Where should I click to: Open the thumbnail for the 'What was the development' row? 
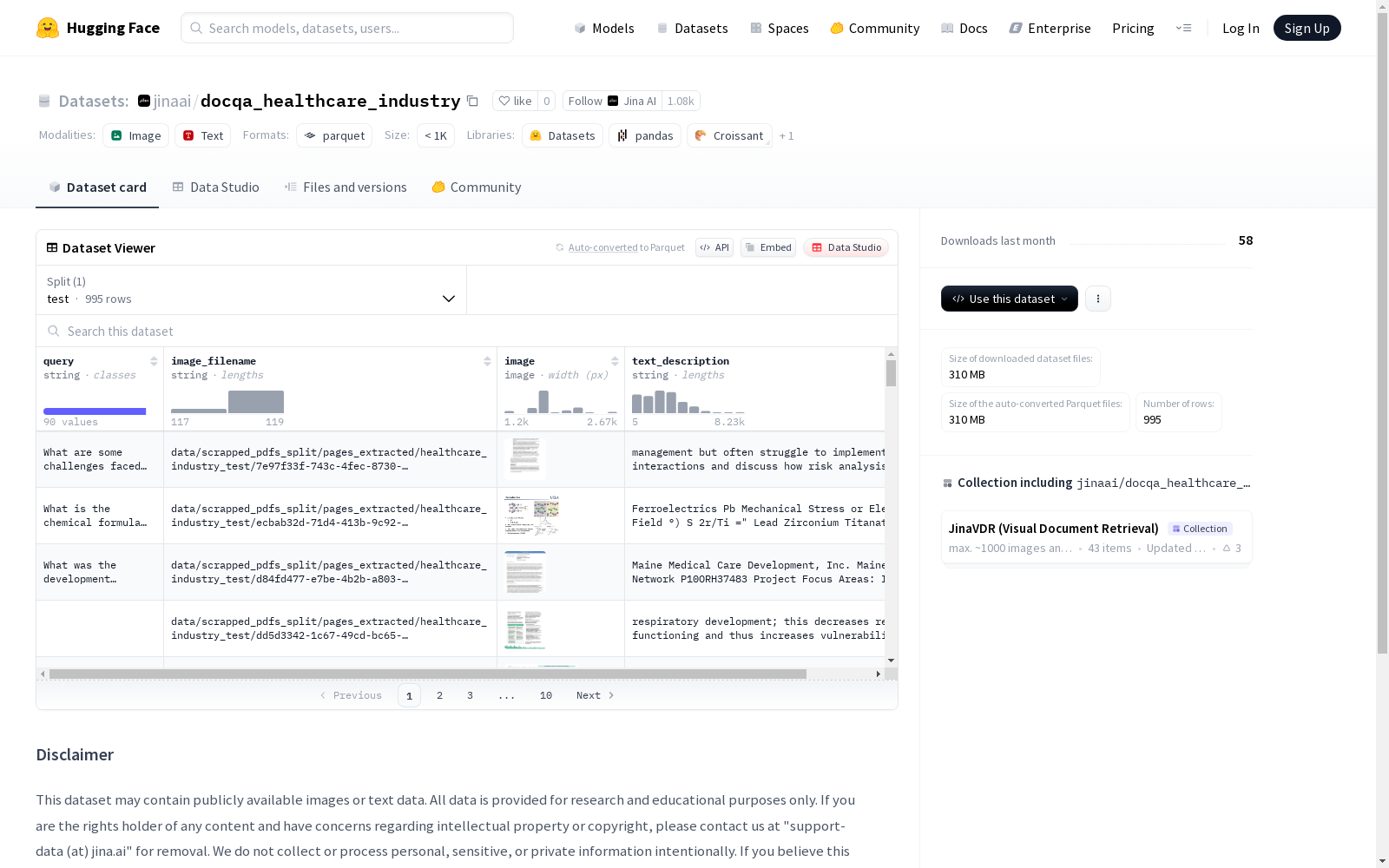pyautogui.click(x=525, y=572)
